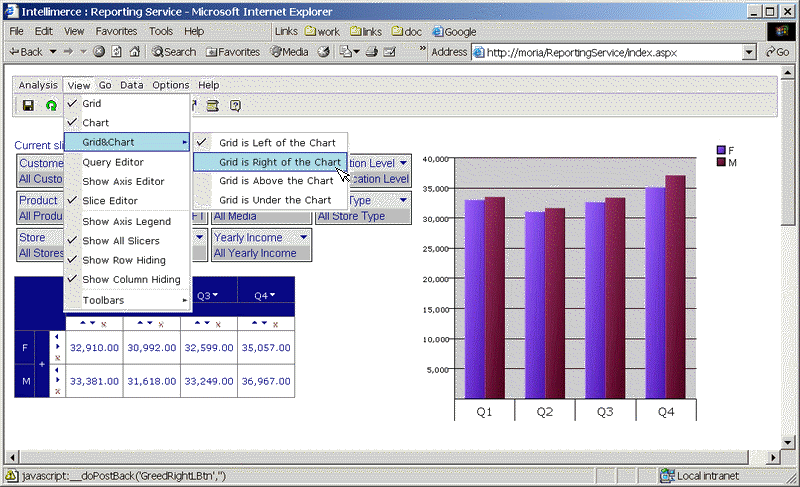Toggle Show Row Hiding option
800x487 pixels.
click(127, 260)
